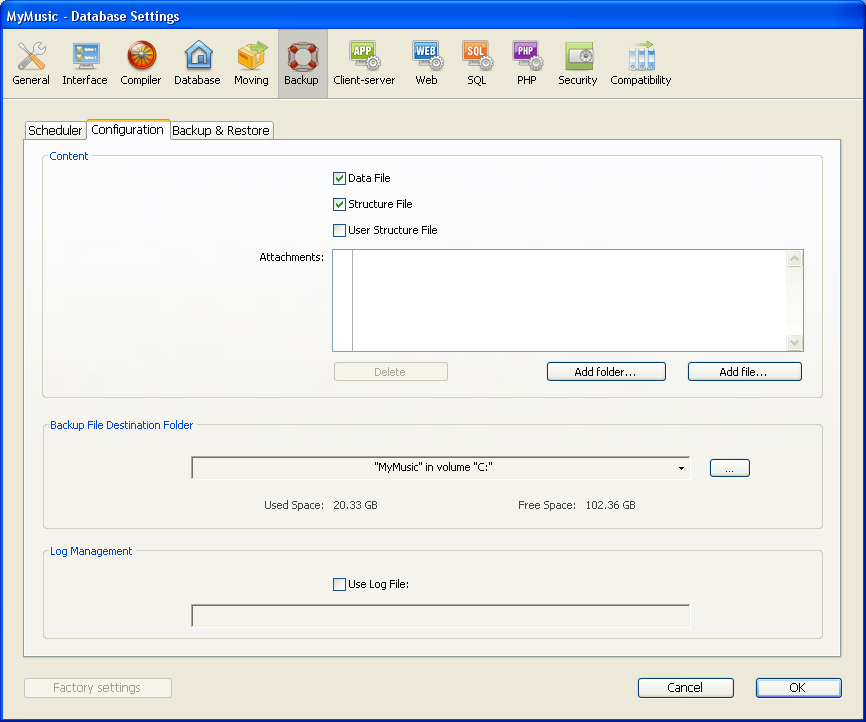Viewport: 866px width, 722px height.
Task: Switch to the Scheduler tab
Action: (x=55, y=131)
